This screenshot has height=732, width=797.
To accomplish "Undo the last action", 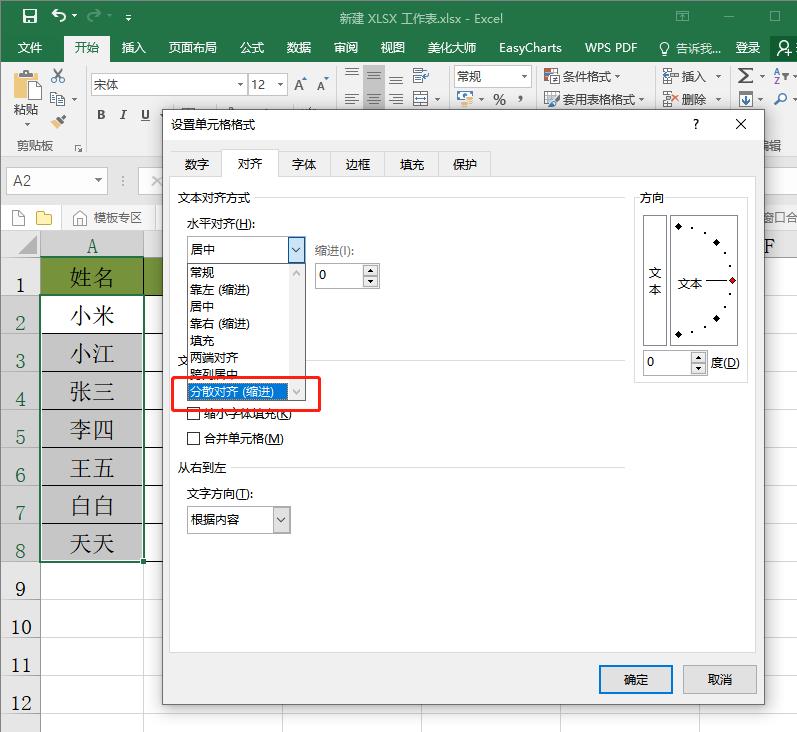I will [x=58, y=16].
